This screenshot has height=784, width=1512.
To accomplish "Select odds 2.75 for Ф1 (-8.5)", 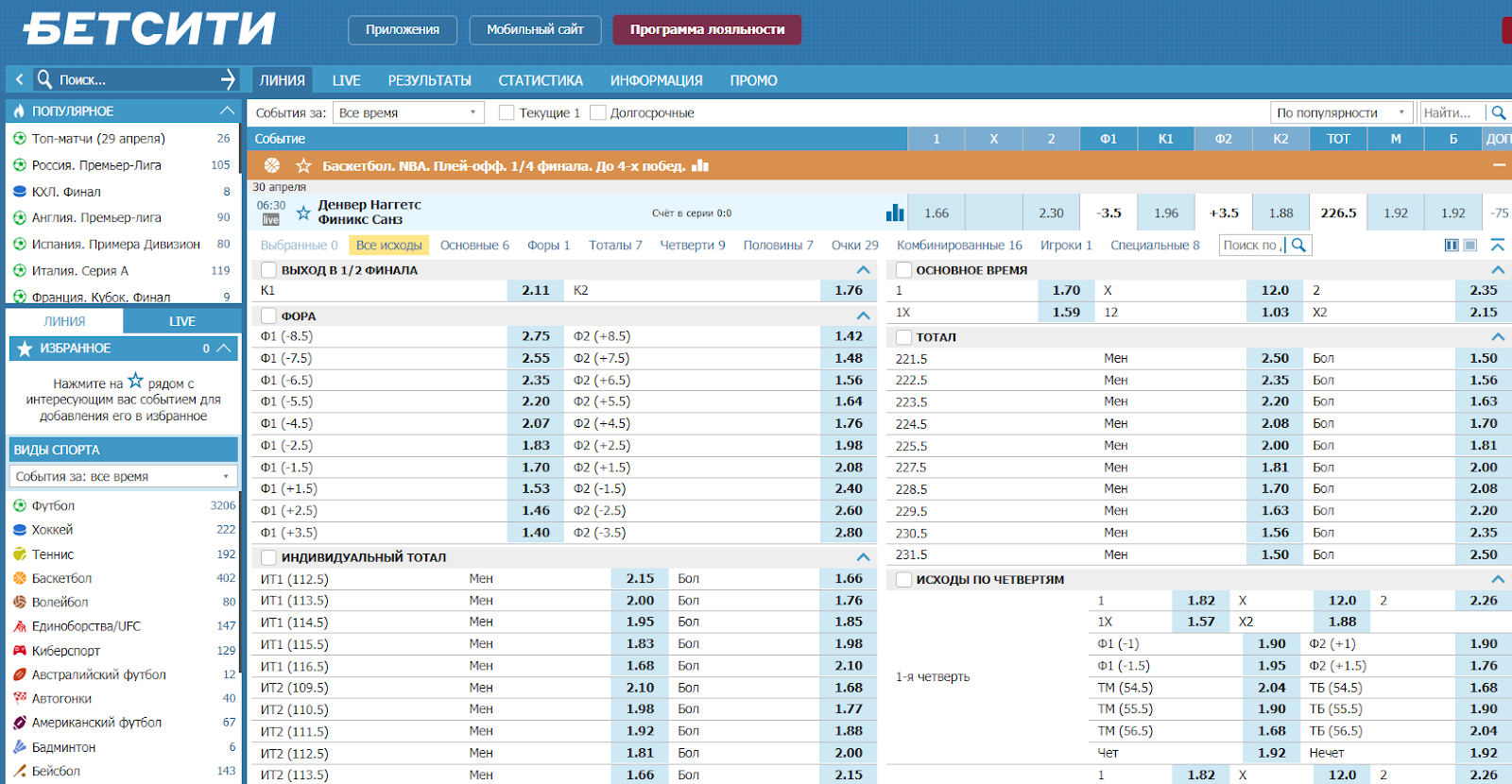I will pyautogui.click(x=536, y=336).
